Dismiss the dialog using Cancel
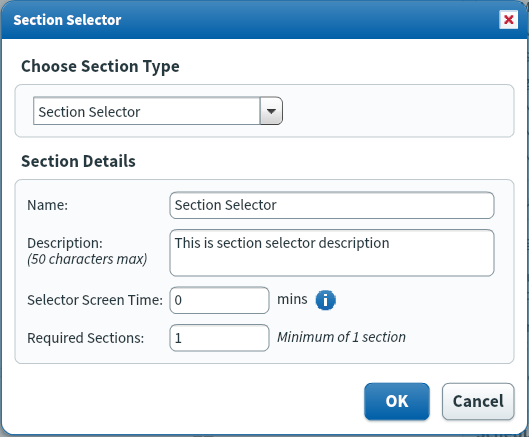Image resolution: width=529 pixels, height=437 pixels. coord(478,401)
